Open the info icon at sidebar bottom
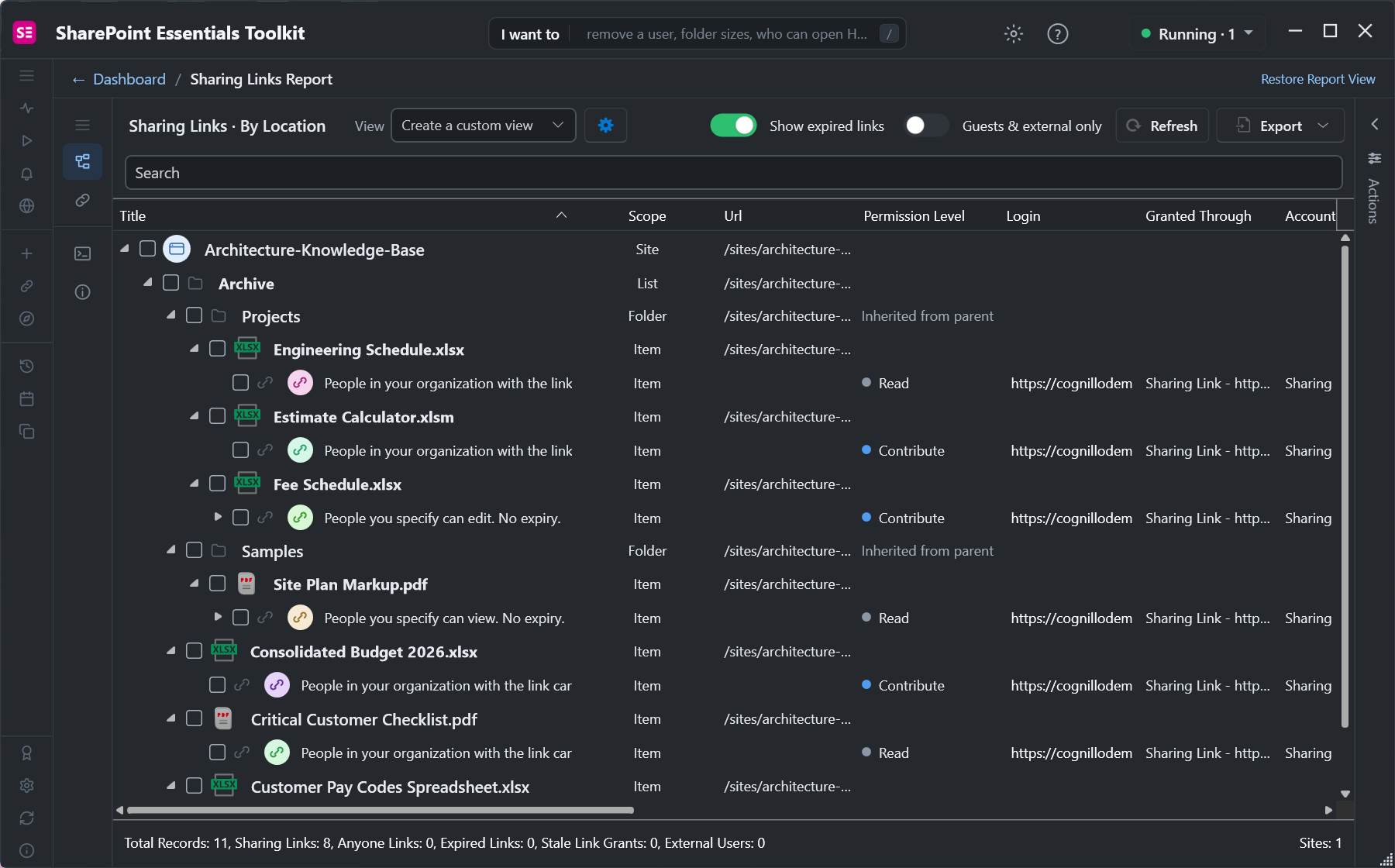 [26, 850]
